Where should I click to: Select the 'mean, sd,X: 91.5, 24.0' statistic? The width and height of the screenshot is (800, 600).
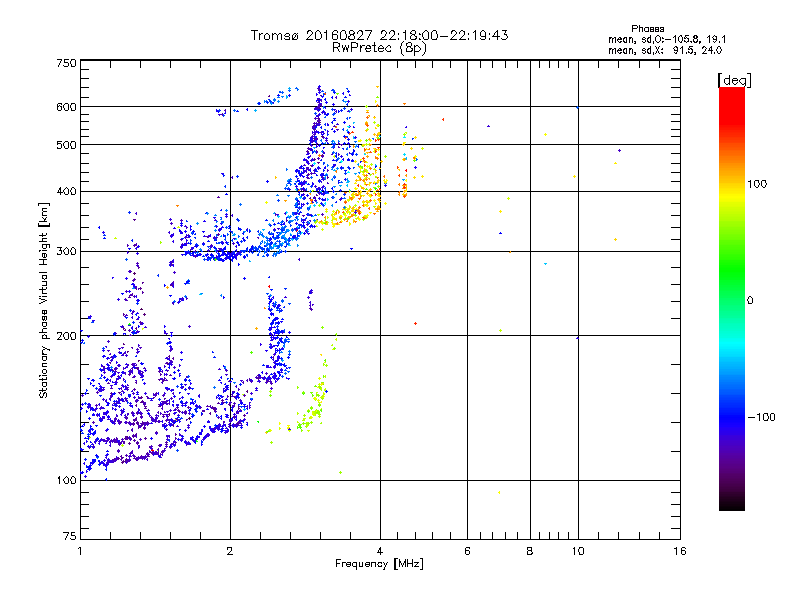pyautogui.click(x=665, y=50)
